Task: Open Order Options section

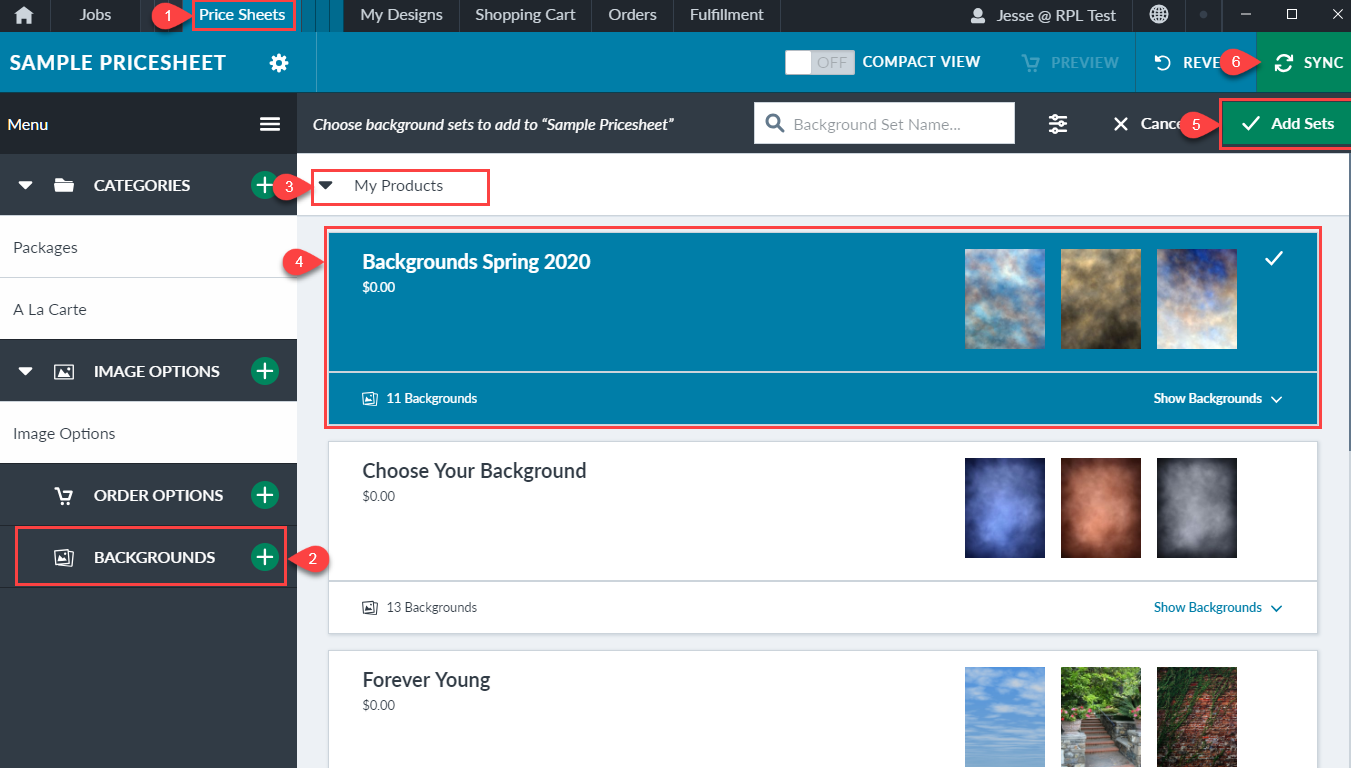Action: tap(158, 495)
